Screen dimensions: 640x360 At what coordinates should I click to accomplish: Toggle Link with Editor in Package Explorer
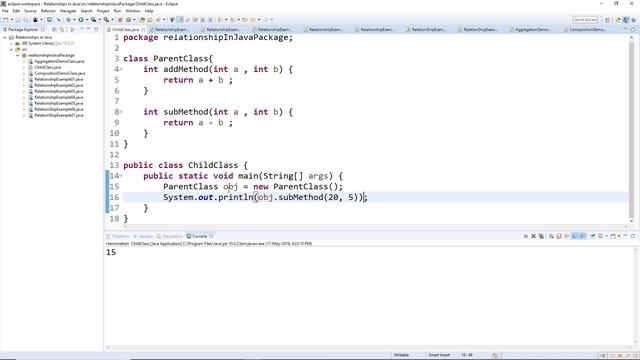(x=62, y=29)
